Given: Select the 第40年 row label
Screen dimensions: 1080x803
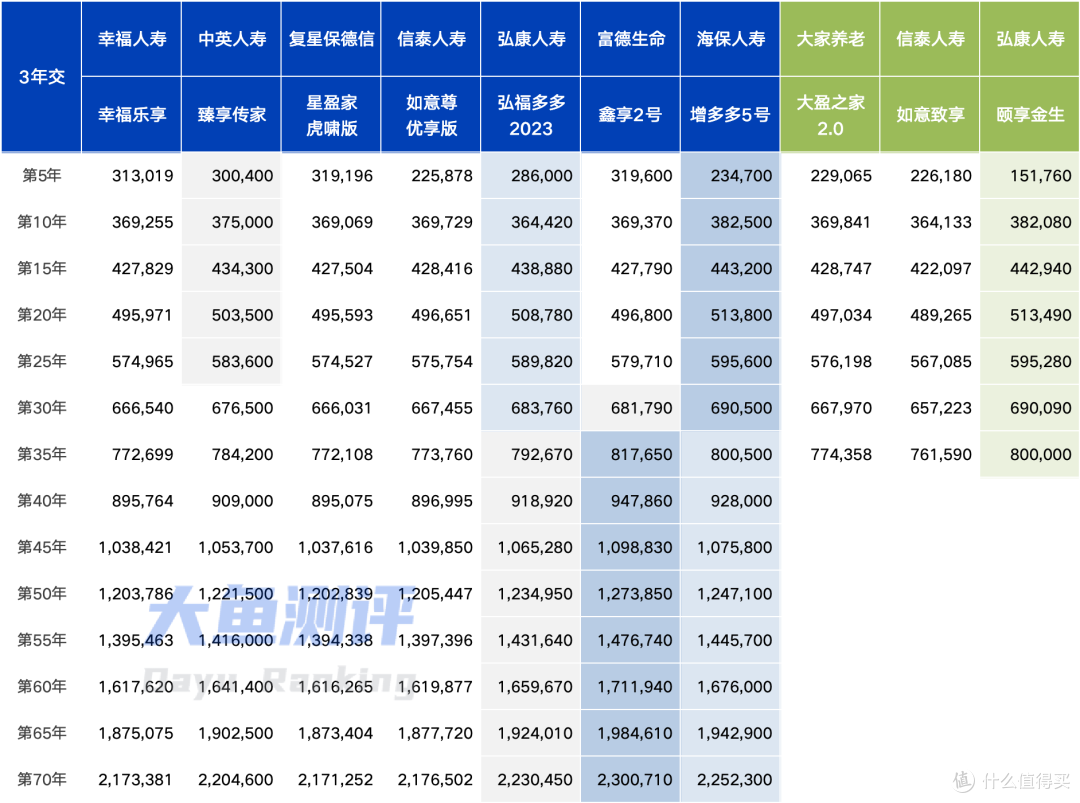Looking at the screenshot, I should click(x=42, y=501).
